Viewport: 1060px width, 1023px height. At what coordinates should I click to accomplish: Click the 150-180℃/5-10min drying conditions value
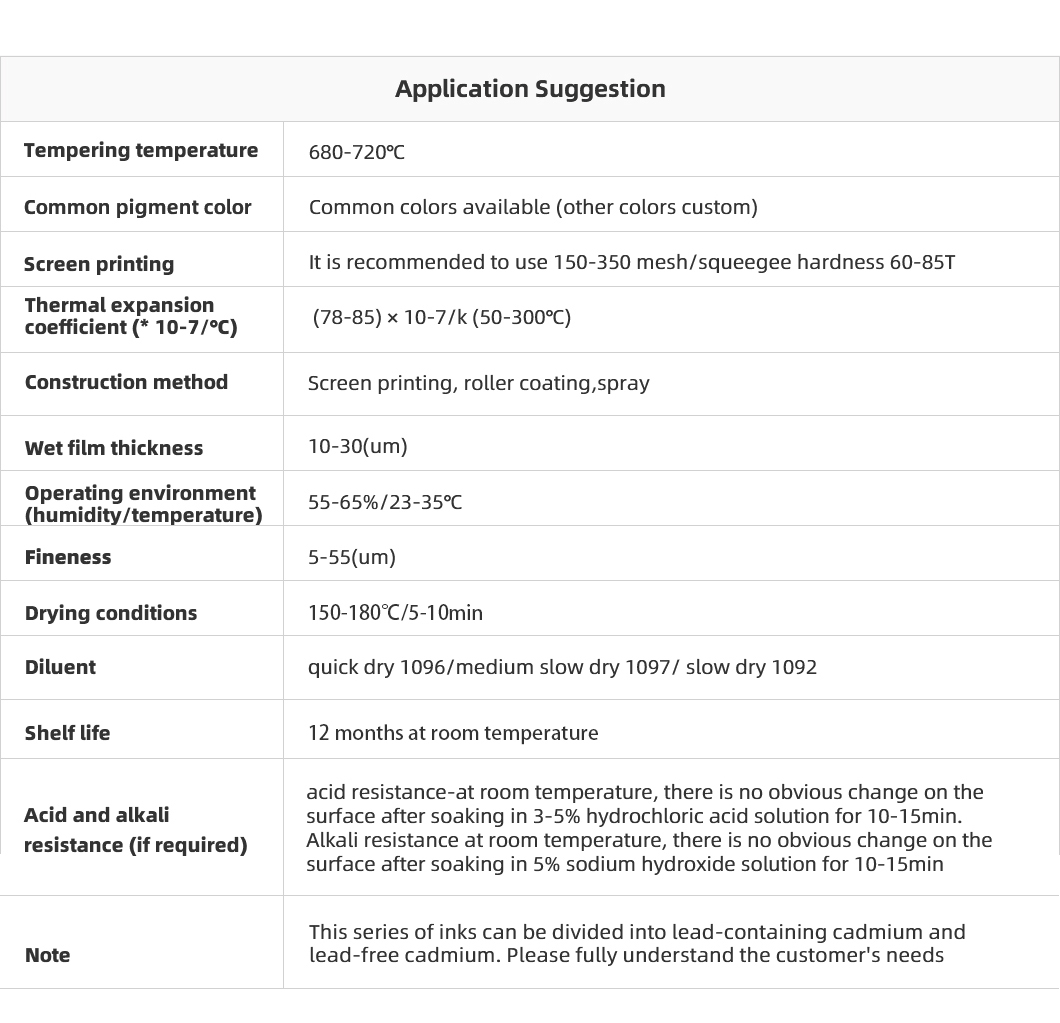(x=395, y=613)
